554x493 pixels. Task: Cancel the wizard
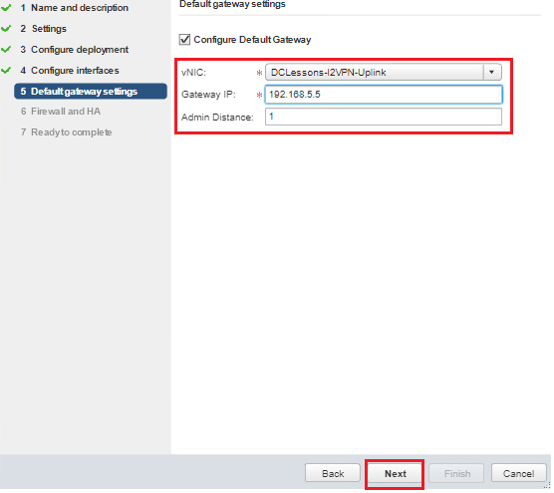[519, 473]
